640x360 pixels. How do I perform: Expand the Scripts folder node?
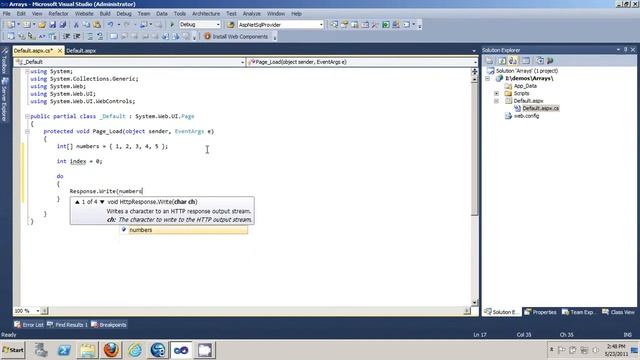coord(497,93)
